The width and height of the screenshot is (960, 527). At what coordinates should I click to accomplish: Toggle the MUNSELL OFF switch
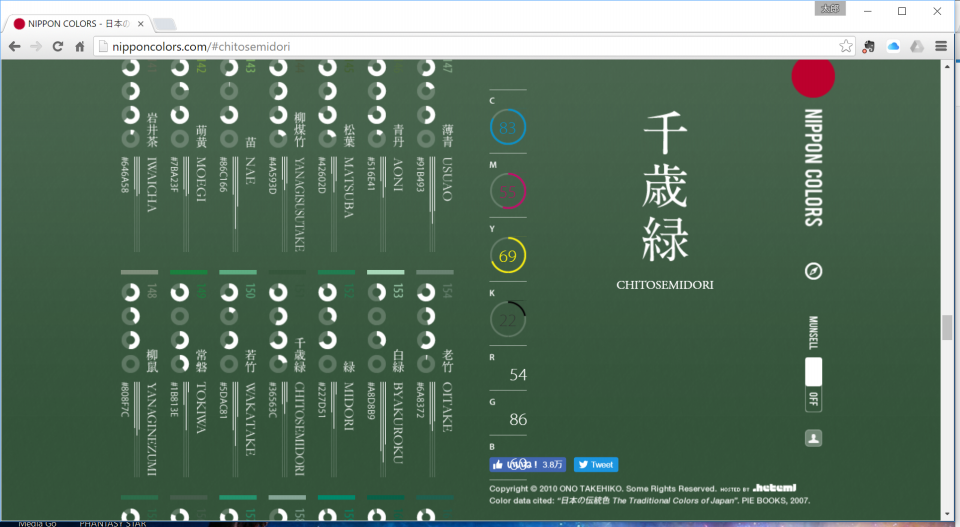pos(813,384)
